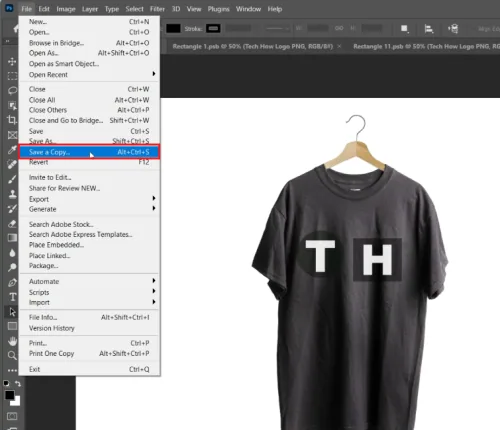This screenshot has height=430, width=500.
Task: Select the Lasso tool
Action: [x=12, y=91]
